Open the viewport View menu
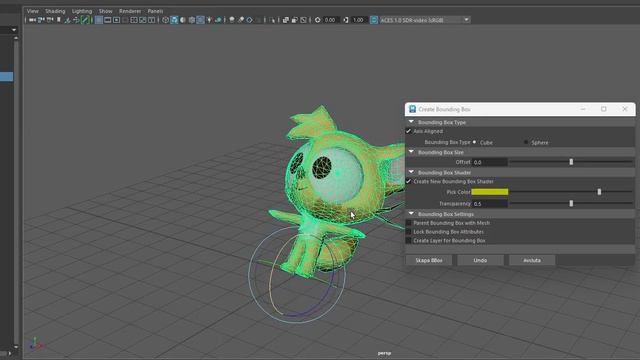 [33, 11]
